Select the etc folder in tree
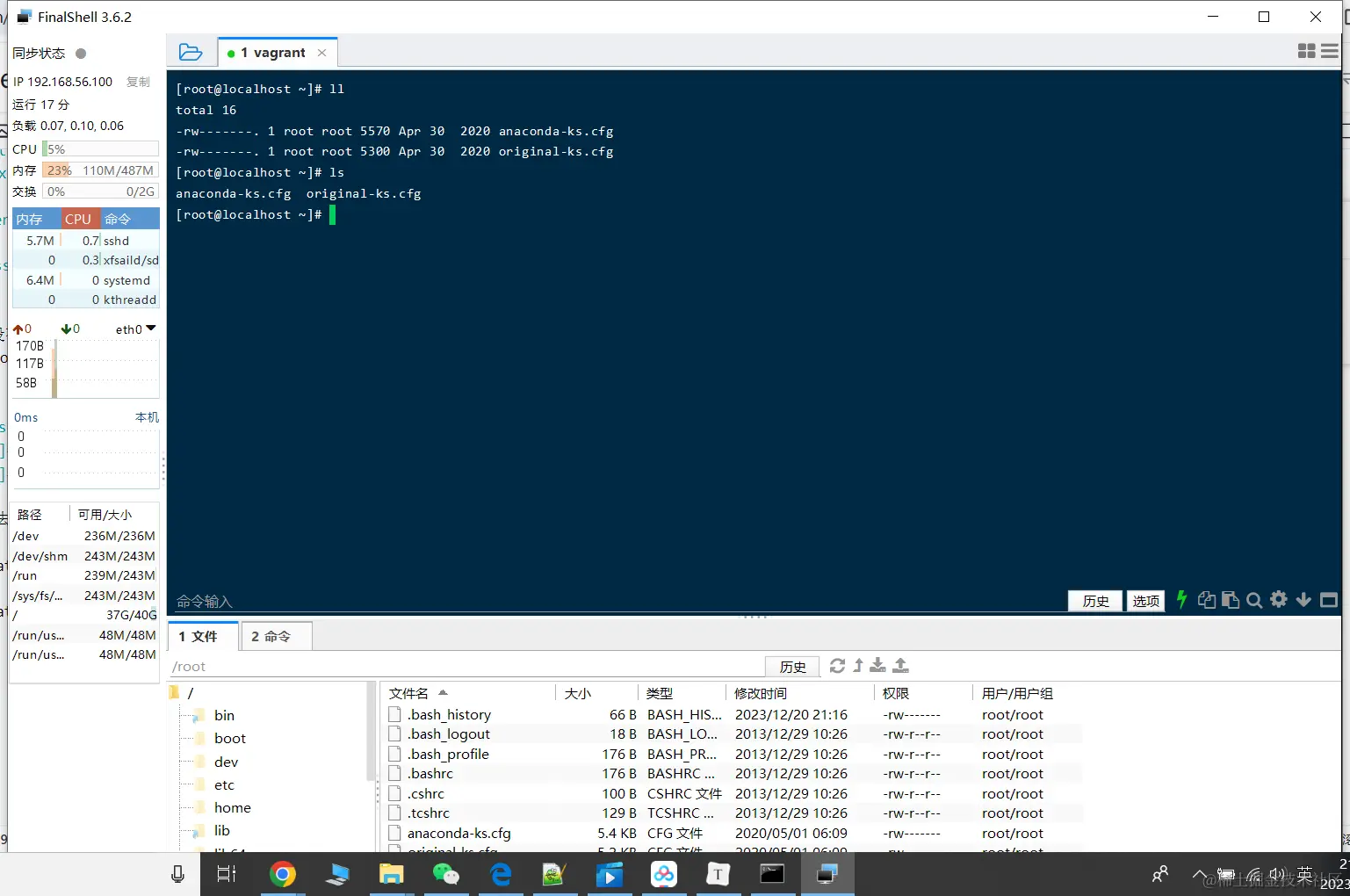 (x=224, y=784)
